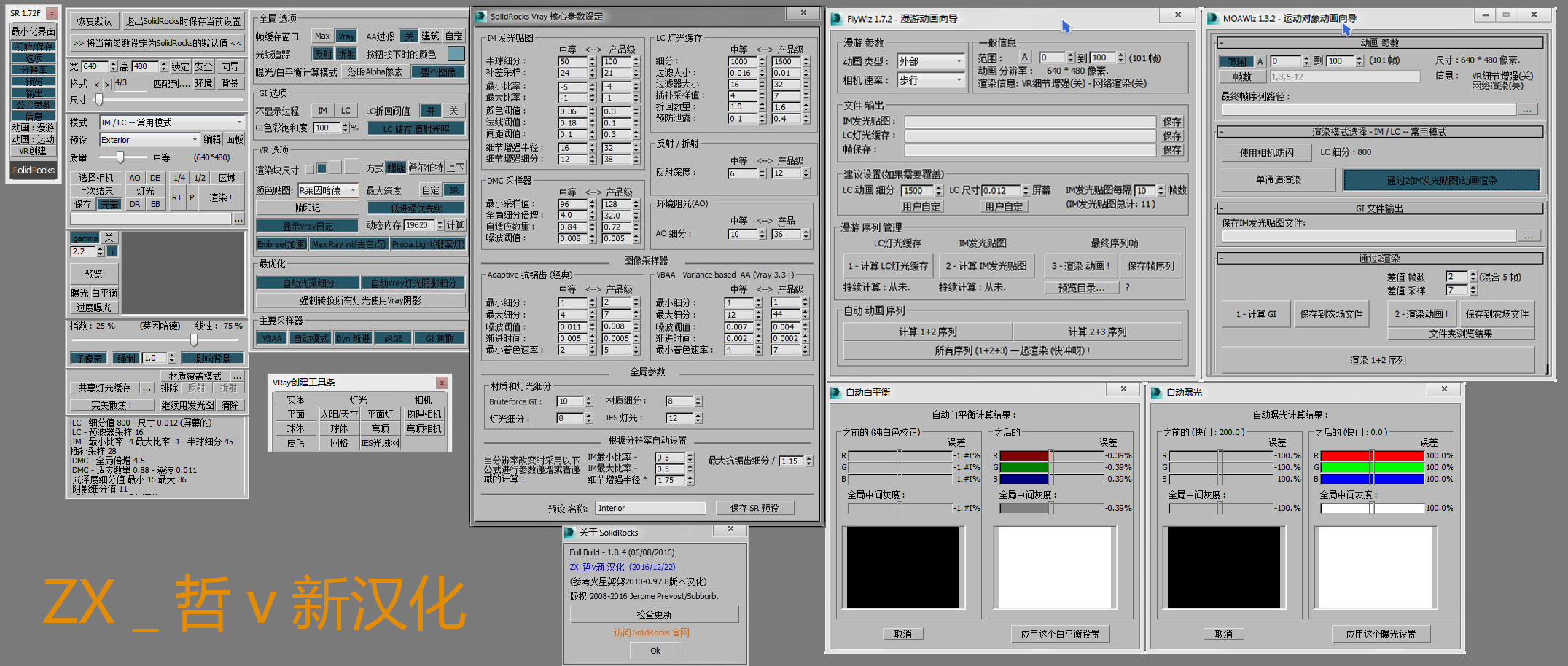
Task: Click 应用这个白平衡设置
Action: (1060, 634)
